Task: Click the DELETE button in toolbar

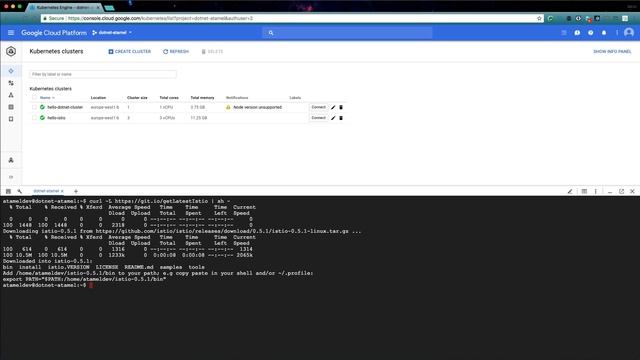Action: [212, 51]
